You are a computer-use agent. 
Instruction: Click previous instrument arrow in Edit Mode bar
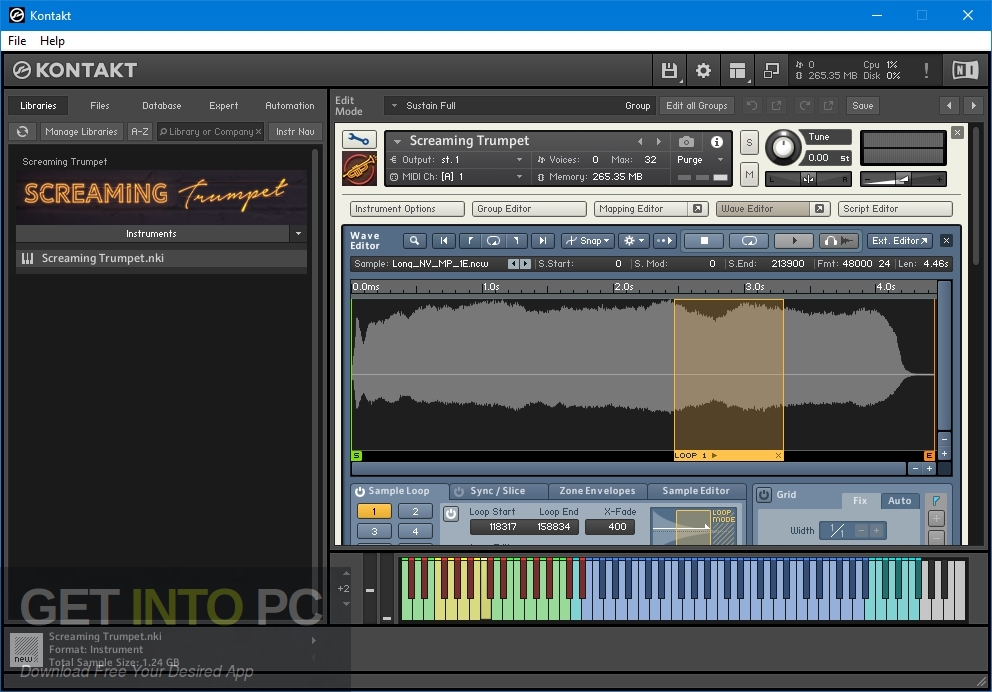point(948,106)
